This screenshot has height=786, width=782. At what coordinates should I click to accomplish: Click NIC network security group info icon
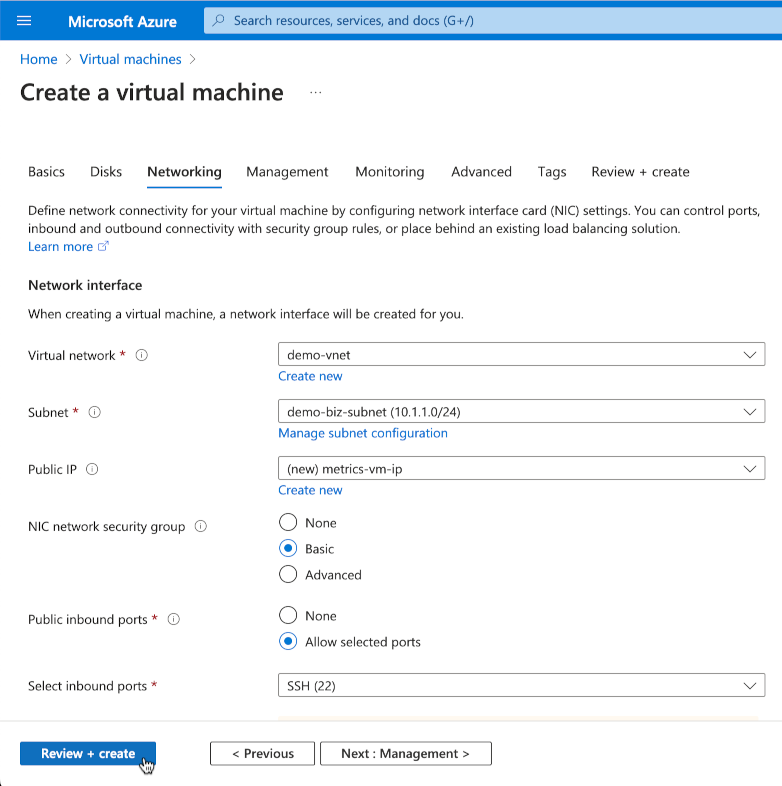click(x=201, y=526)
